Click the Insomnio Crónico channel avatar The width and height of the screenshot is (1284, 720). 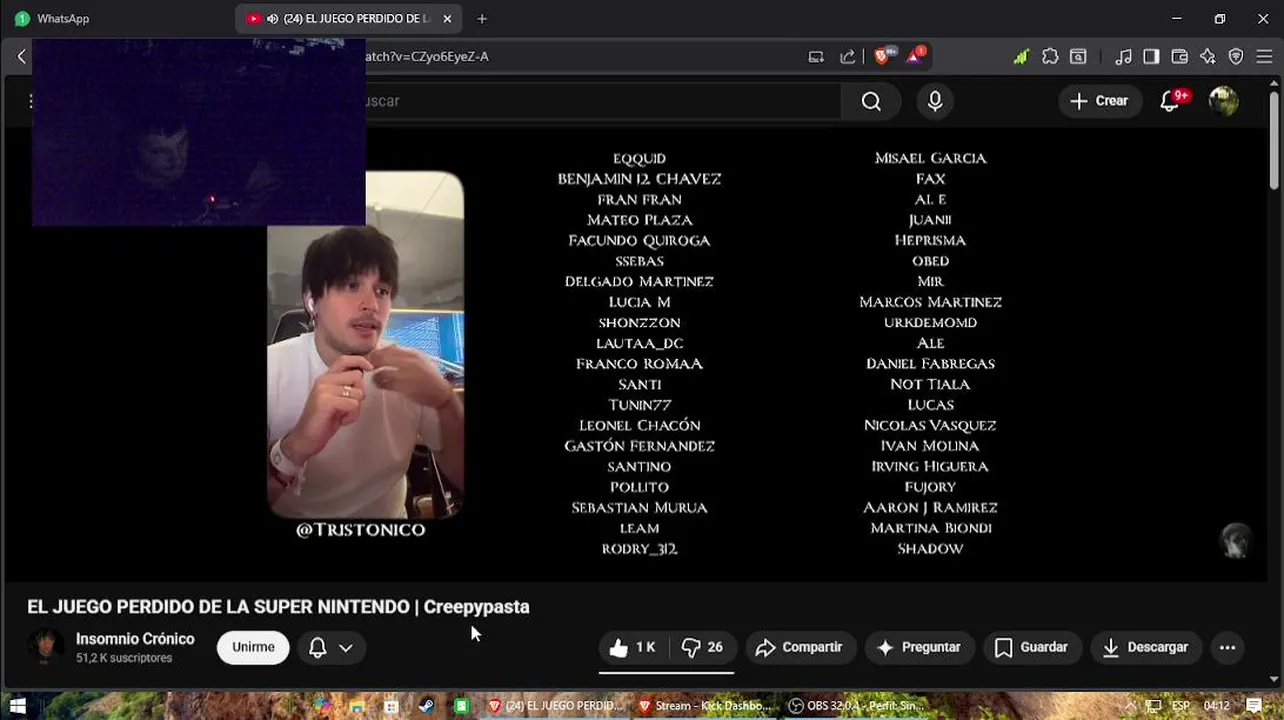click(x=45, y=647)
